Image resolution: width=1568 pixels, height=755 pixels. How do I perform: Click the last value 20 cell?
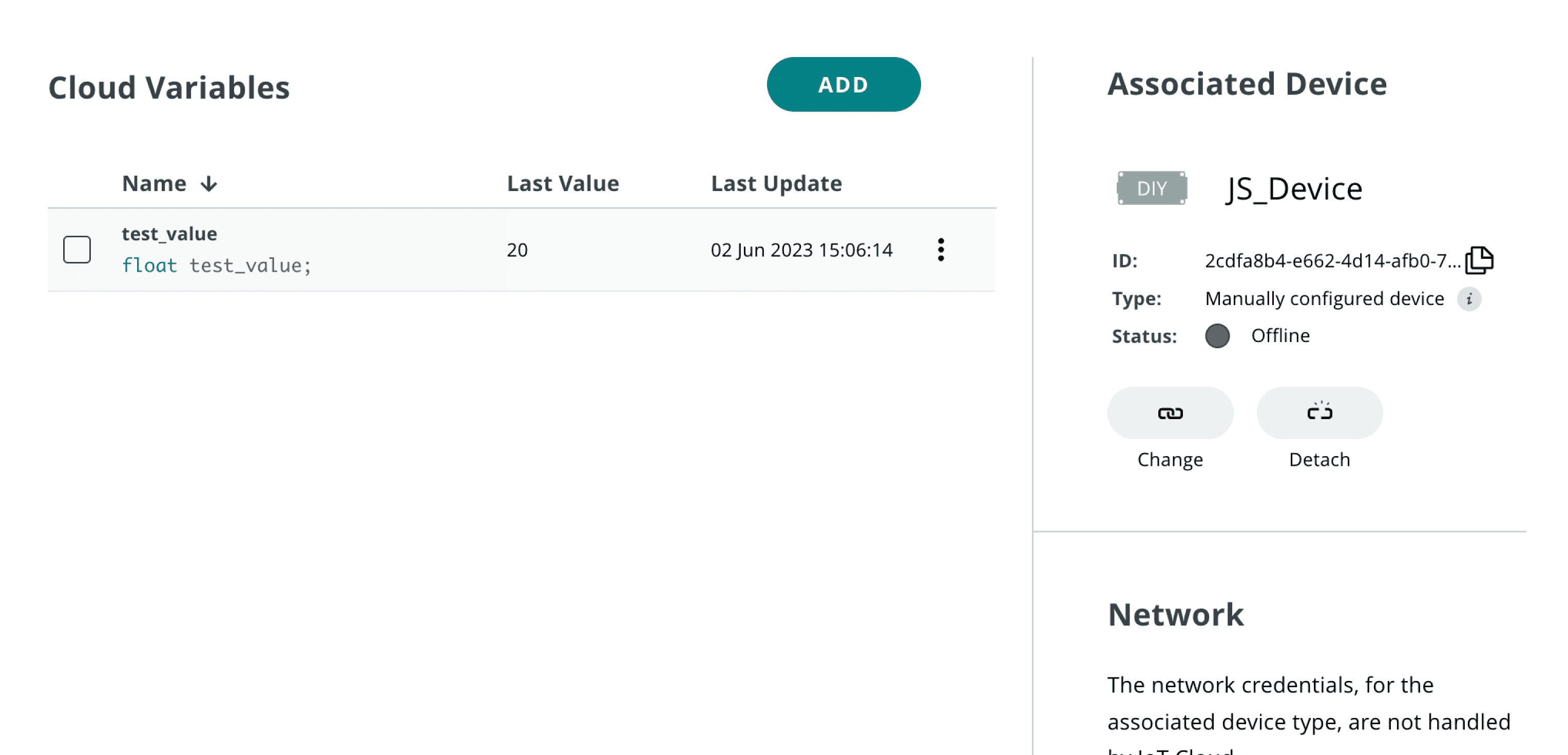pos(517,250)
